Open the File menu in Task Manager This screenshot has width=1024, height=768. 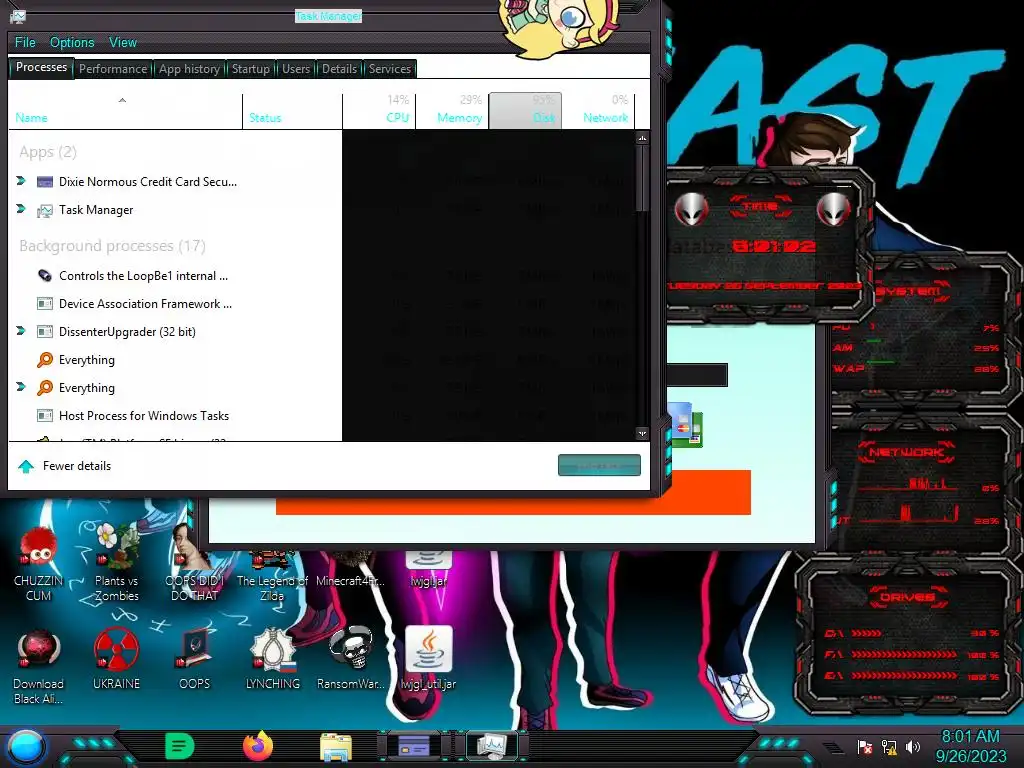tap(25, 42)
